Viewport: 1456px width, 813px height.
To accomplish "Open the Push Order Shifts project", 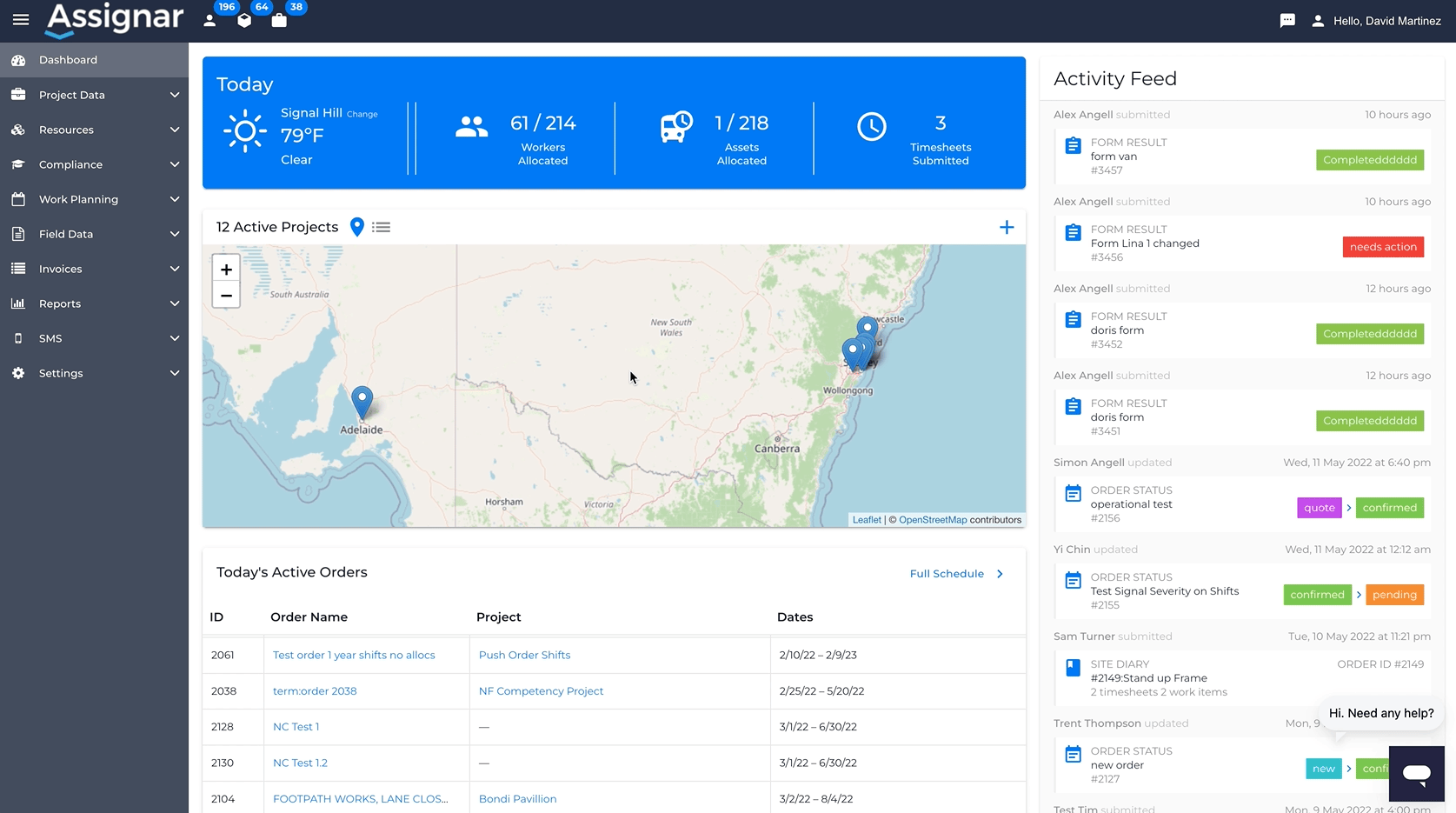I will point(524,655).
